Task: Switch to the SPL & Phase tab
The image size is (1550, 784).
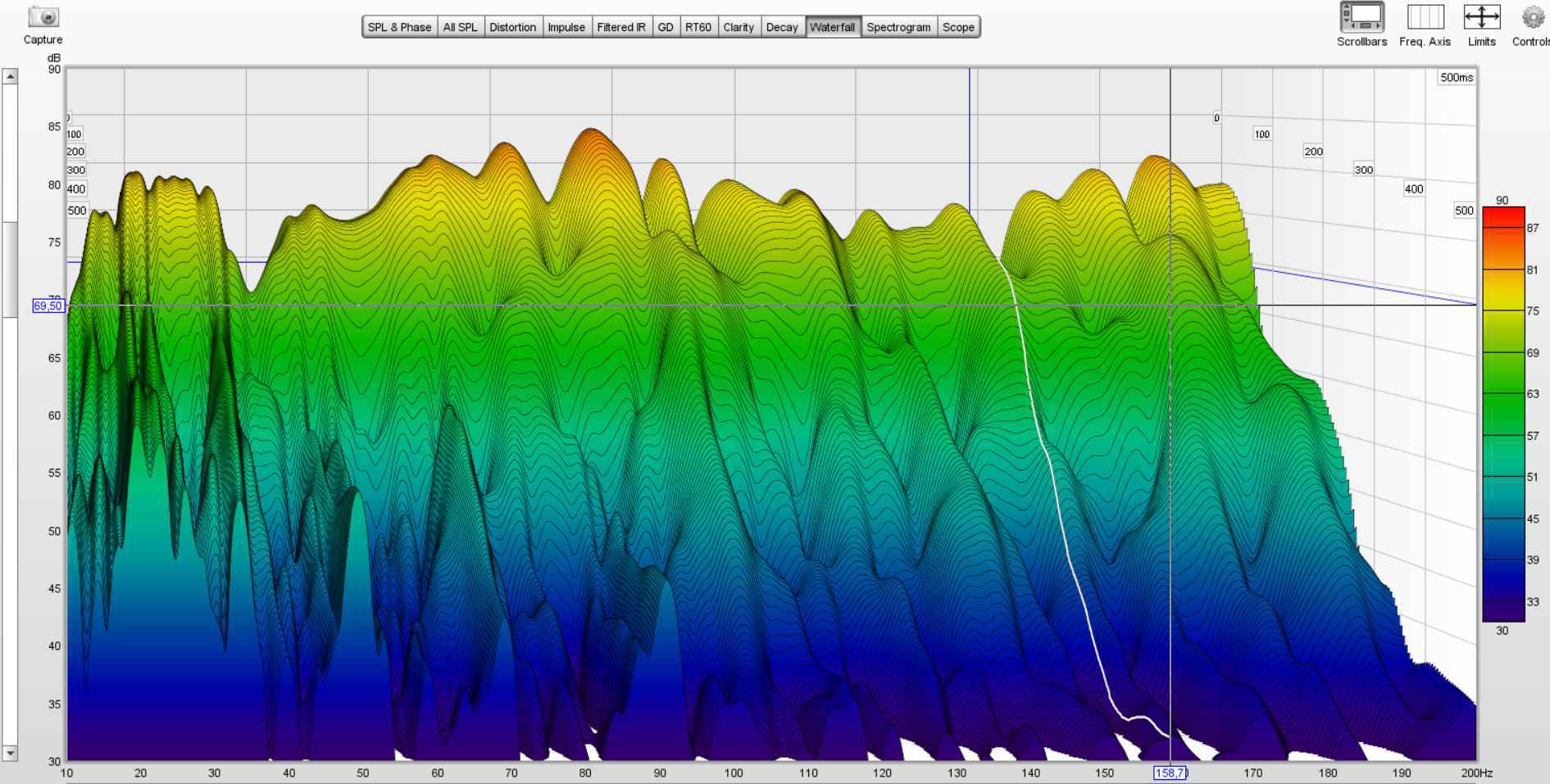Action: point(399,27)
